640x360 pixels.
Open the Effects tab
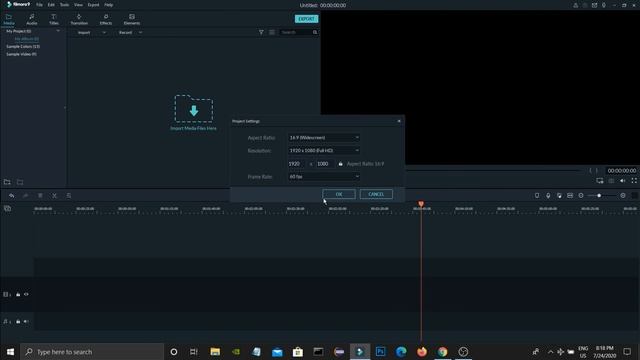point(106,19)
